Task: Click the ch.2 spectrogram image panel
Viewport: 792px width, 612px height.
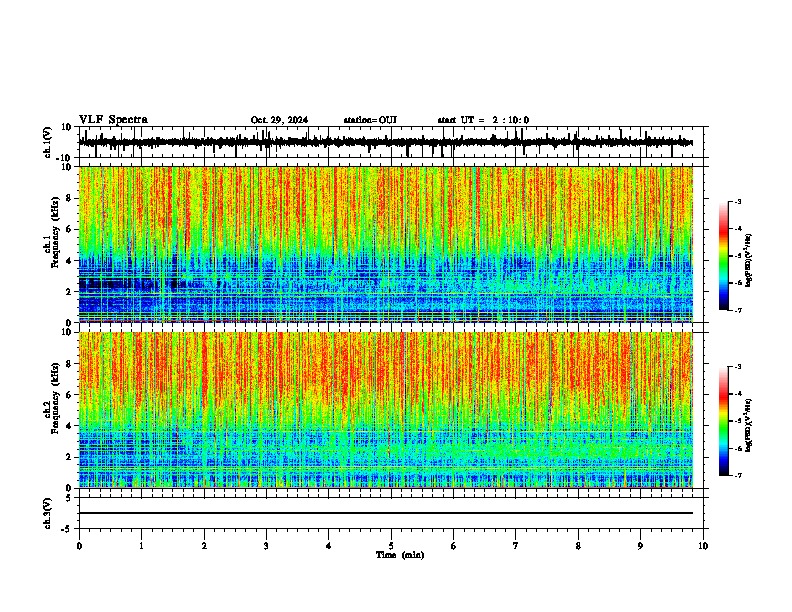Action: [386, 410]
